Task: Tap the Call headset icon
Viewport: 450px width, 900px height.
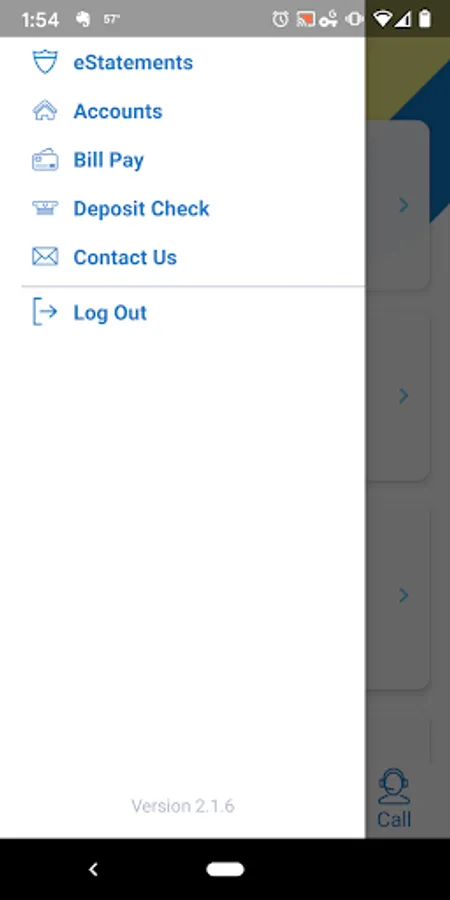Action: (394, 786)
